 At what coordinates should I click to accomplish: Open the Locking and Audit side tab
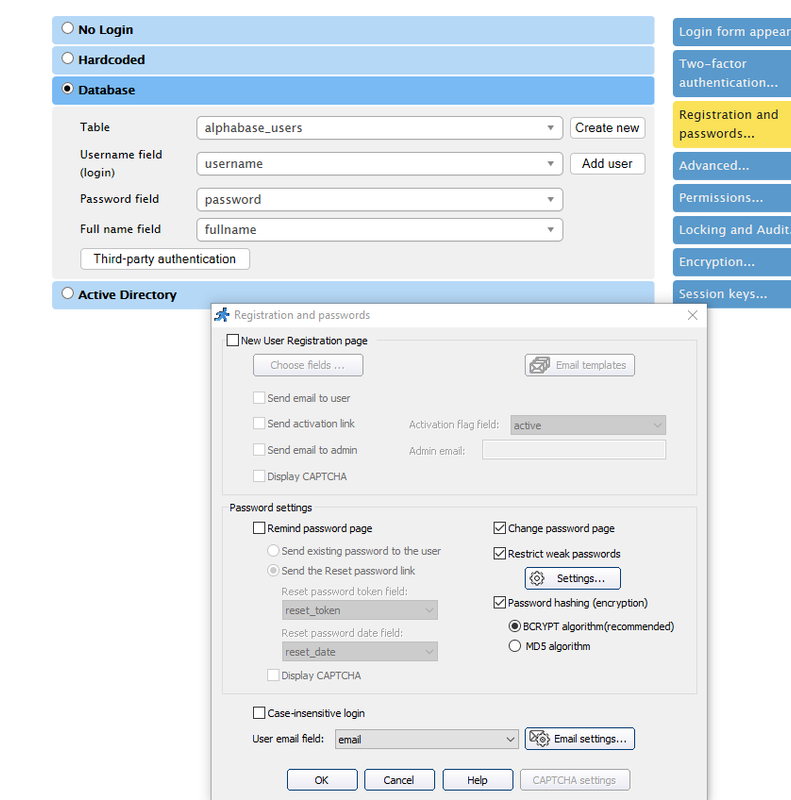(x=732, y=230)
